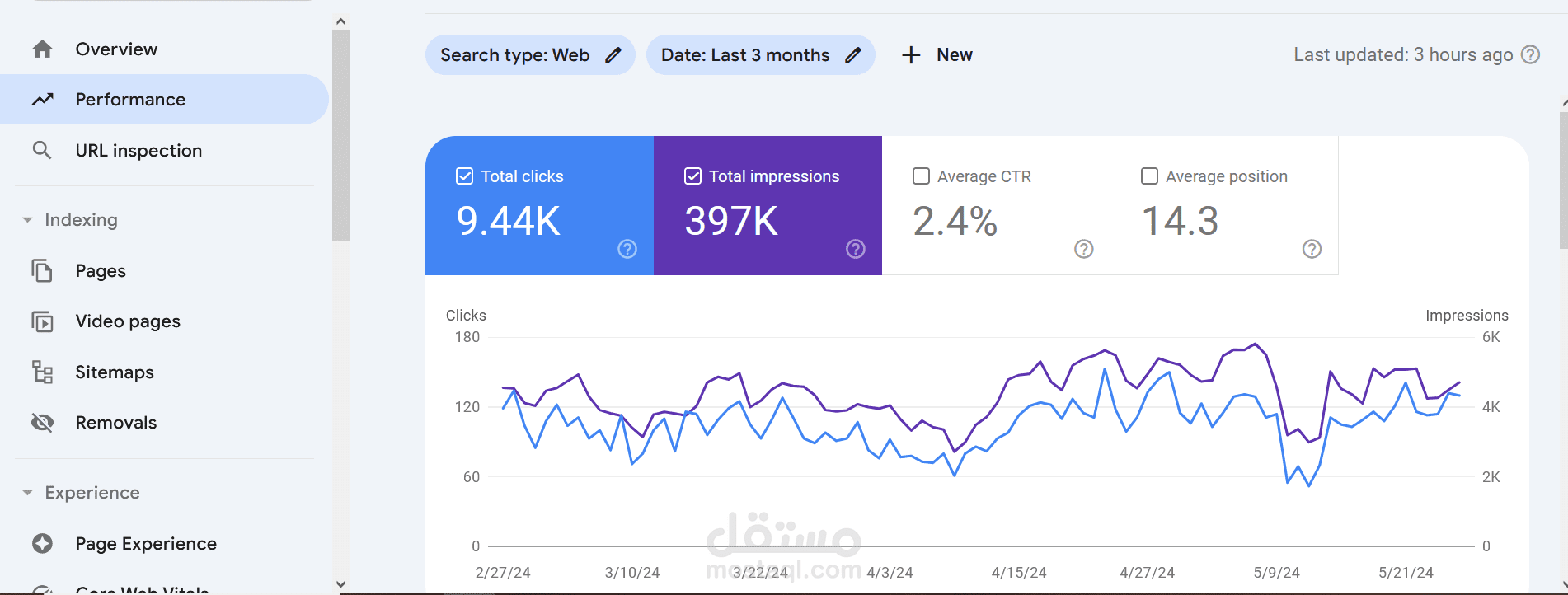Click the 9.44K total clicks value
The width and height of the screenshot is (1568, 595).
tap(509, 221)
